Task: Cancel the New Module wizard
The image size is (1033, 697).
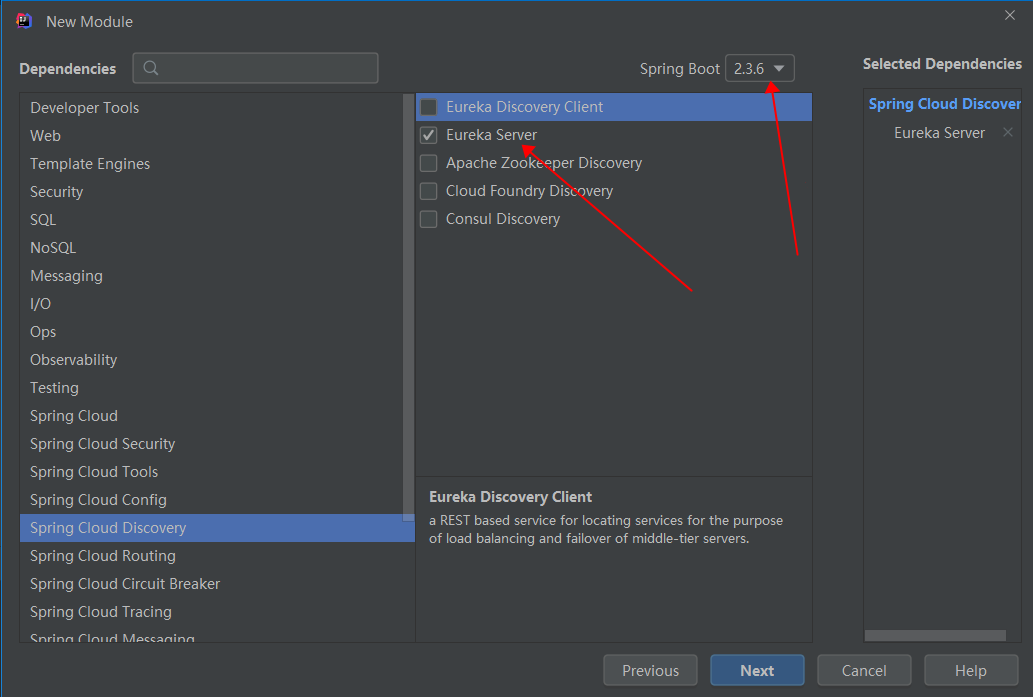Action: click(864, 671)
